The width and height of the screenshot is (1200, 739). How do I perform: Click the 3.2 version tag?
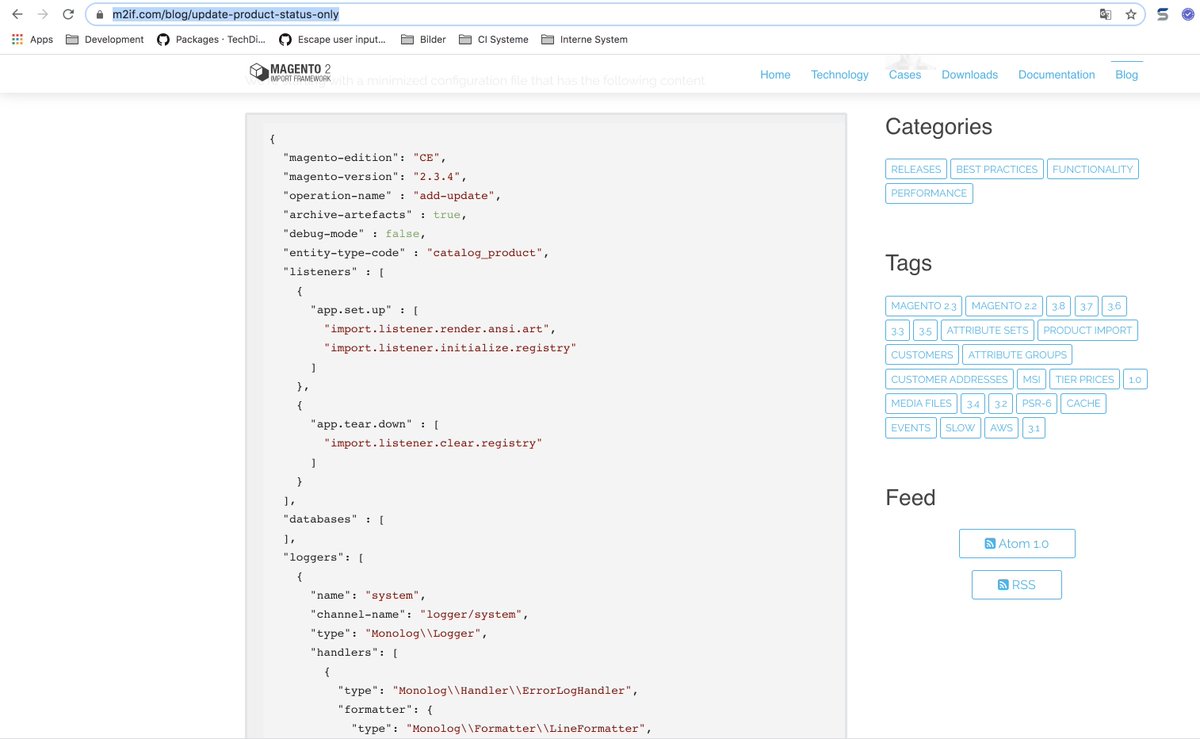pyautogui.click(x=1001, y=403)
